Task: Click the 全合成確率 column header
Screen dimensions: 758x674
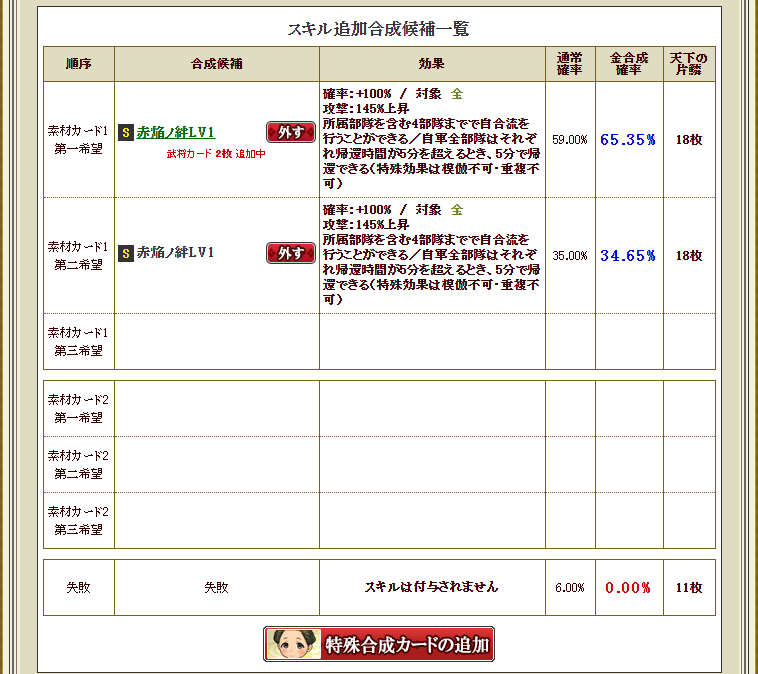Action: click(629, 64)
